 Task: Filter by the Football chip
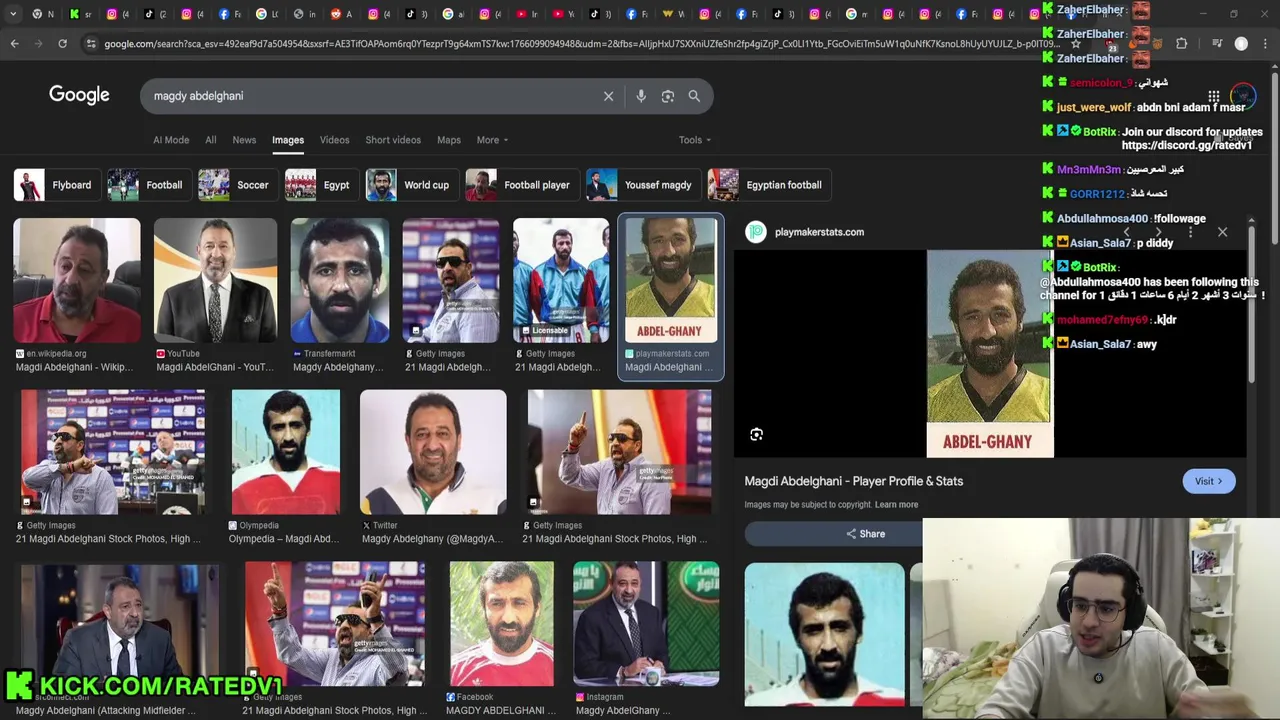pyautogui.click(x=148, y=185)
